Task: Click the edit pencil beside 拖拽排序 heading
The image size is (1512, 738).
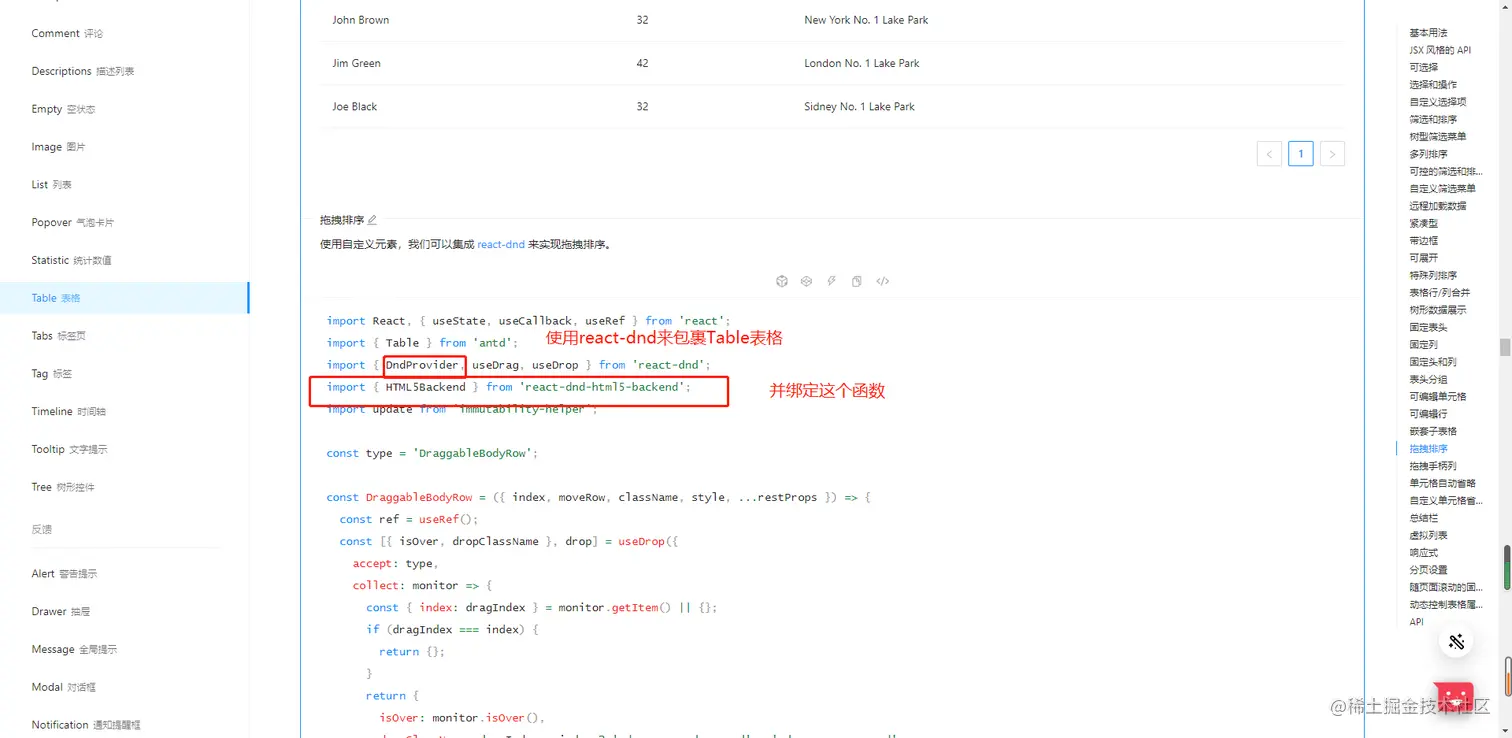Action: coord(371,219)
